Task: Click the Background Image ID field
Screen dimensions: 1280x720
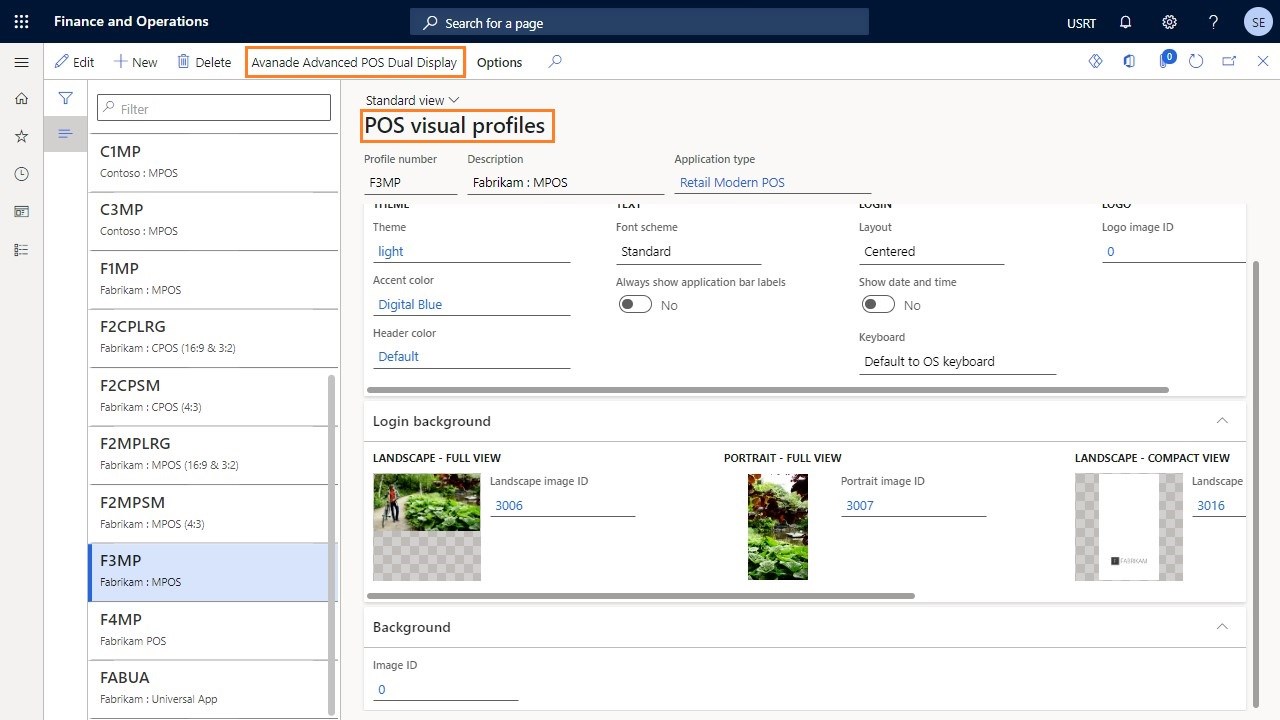Action: pyautogui.click(x=445, y=689)
